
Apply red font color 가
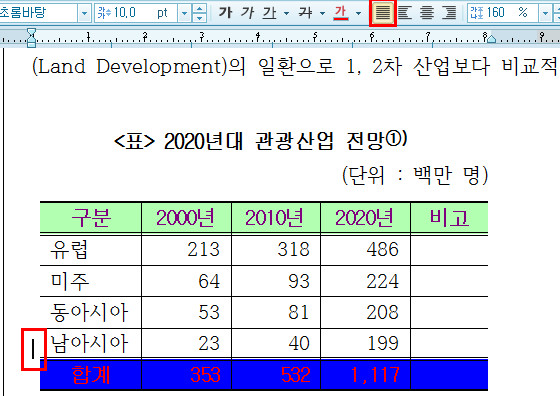[x=341, y=13]
